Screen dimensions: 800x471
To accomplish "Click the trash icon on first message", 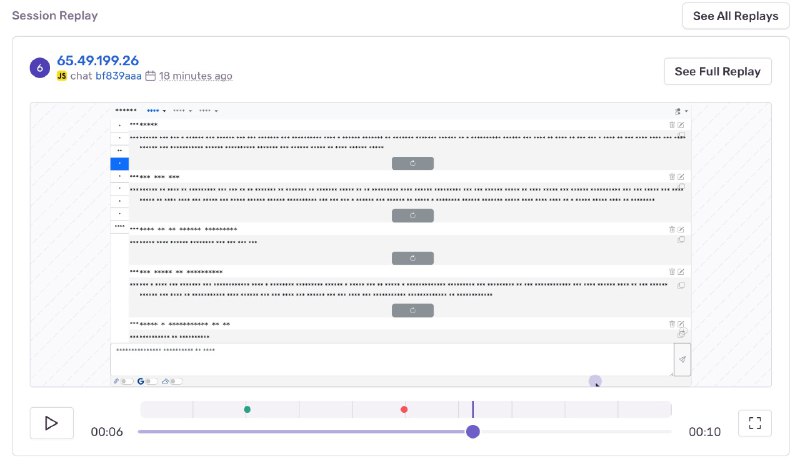I will click(x=672, y=125).
